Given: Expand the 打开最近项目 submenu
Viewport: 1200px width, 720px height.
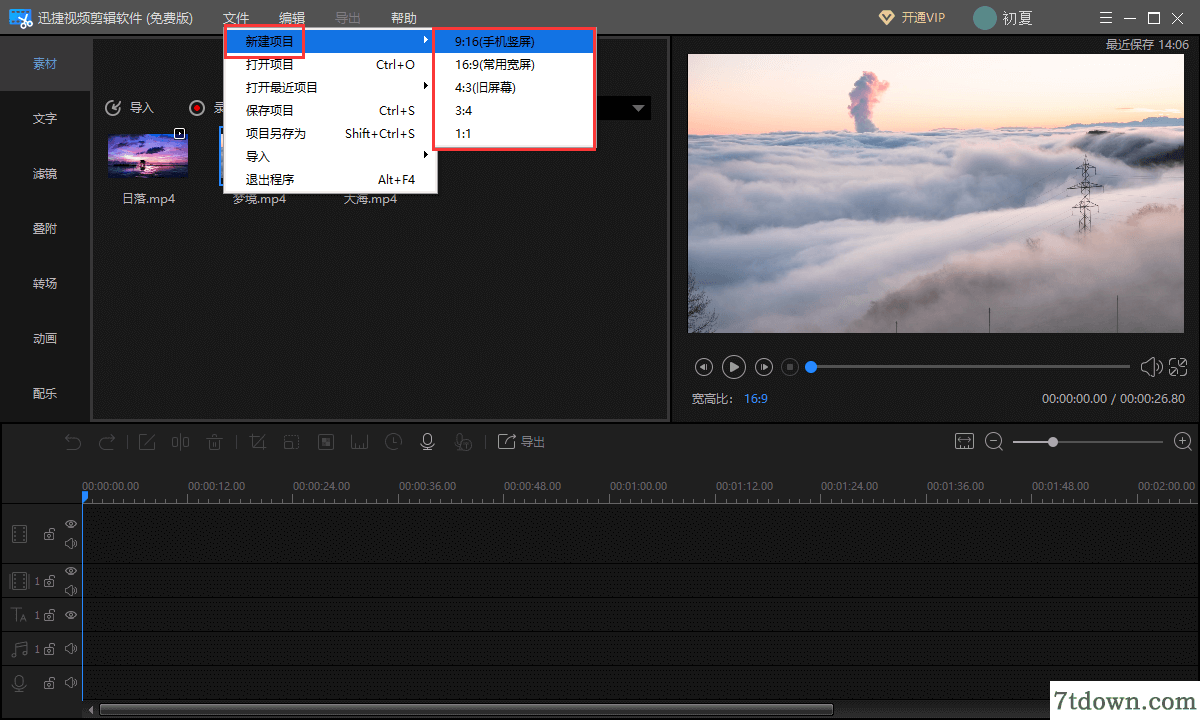Looking at the screenshot, I should coord(426,86).
